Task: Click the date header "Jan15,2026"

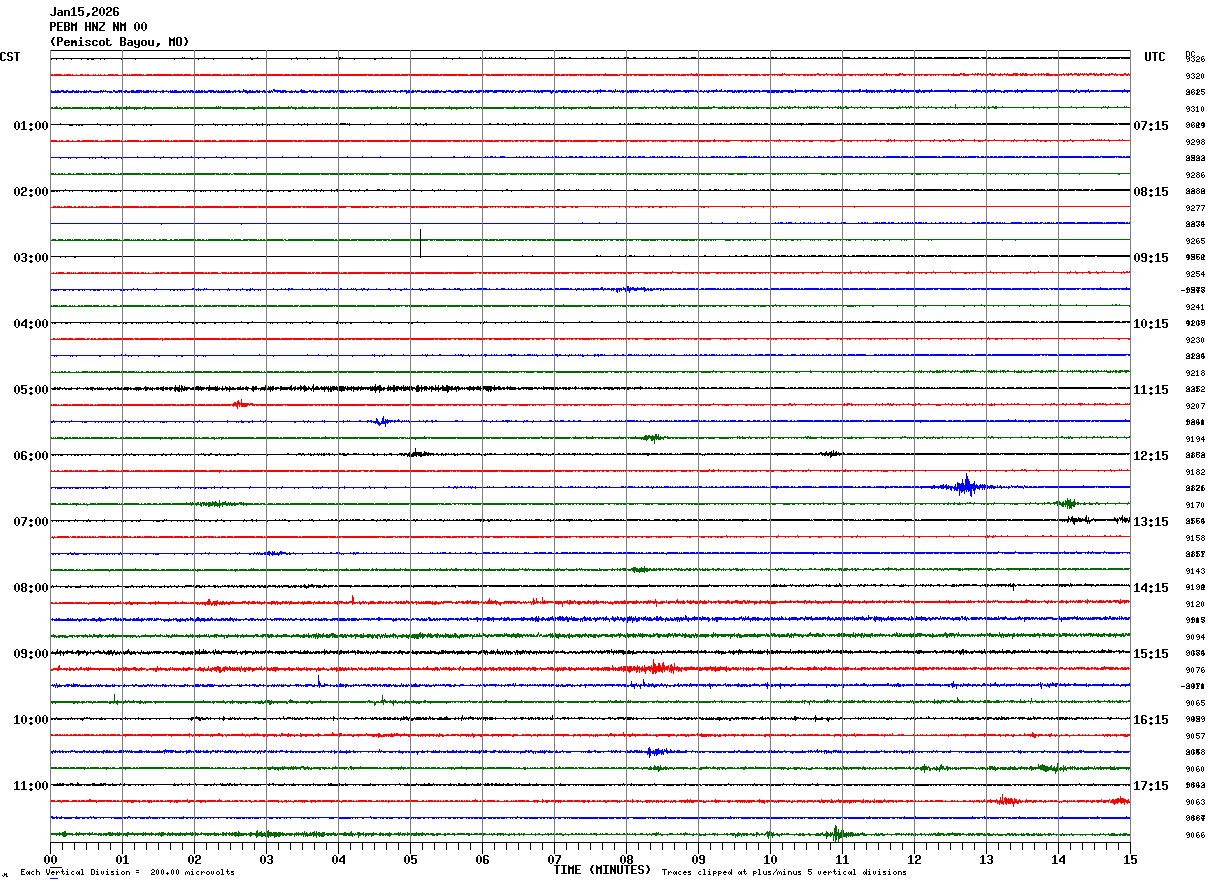Action: pos(84,12)
